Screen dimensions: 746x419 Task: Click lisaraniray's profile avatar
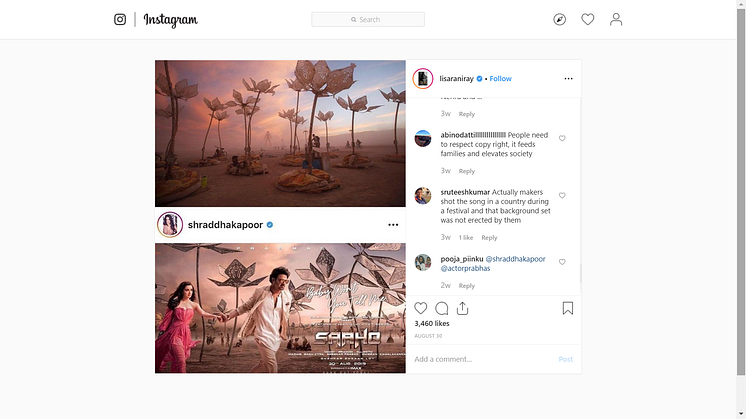pos(424,78)
